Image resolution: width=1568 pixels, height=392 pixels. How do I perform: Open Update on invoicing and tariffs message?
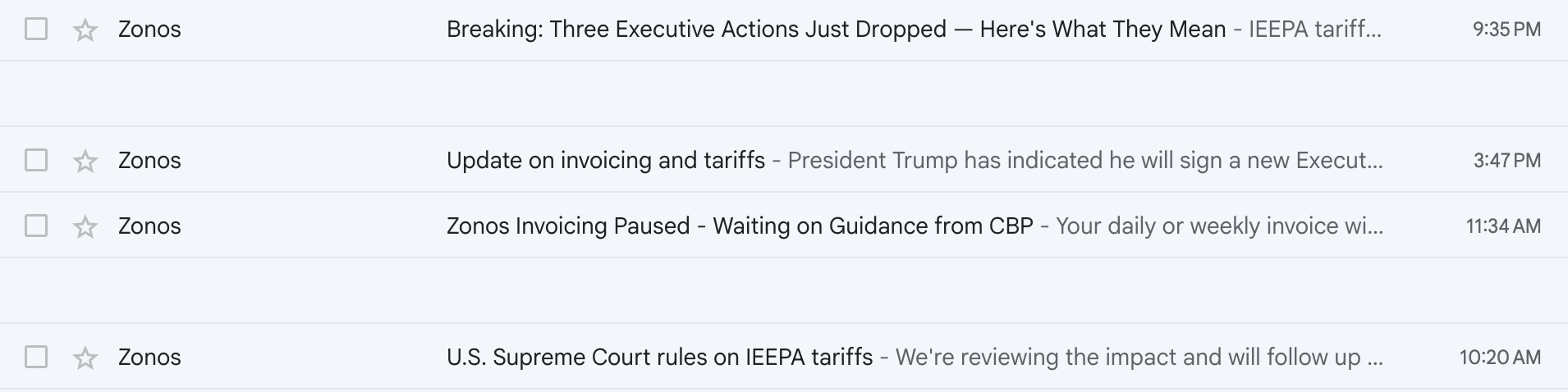click(606, 160)
